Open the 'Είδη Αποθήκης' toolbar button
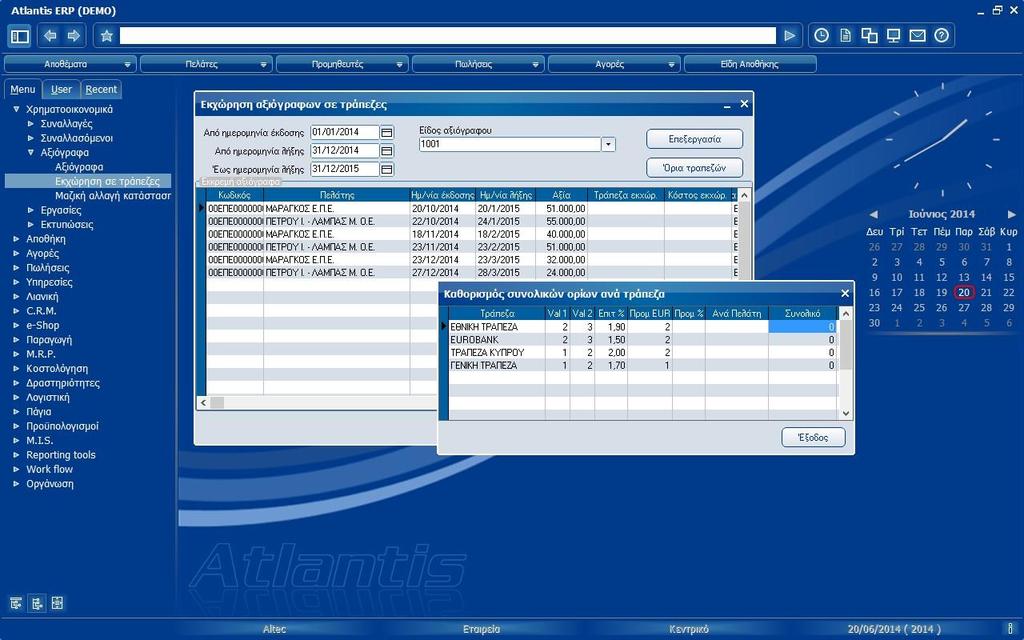This screenshot has width=1024, height=640. click(x=750, y=64)
